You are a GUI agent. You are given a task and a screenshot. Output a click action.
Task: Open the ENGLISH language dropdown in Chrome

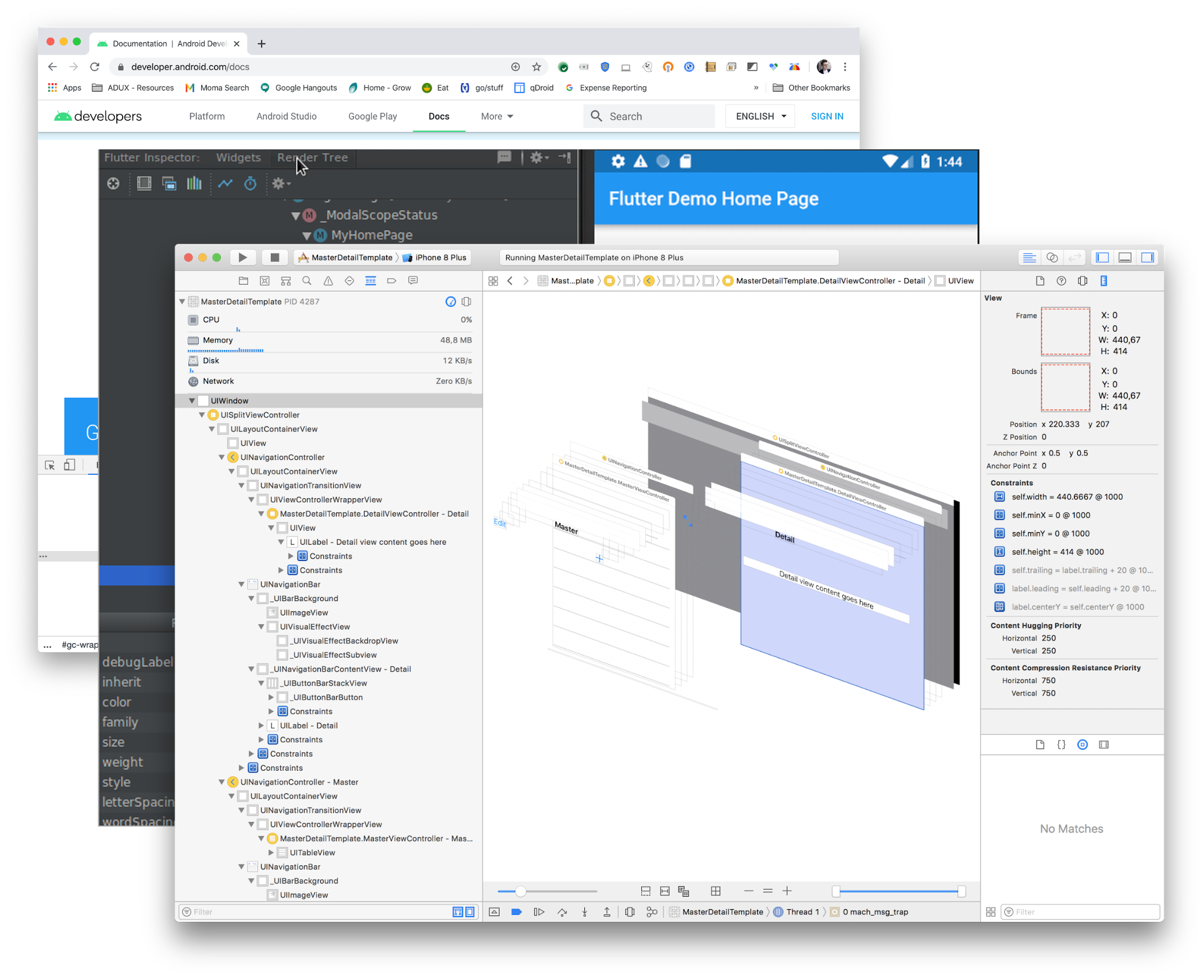tap(760, 116)
